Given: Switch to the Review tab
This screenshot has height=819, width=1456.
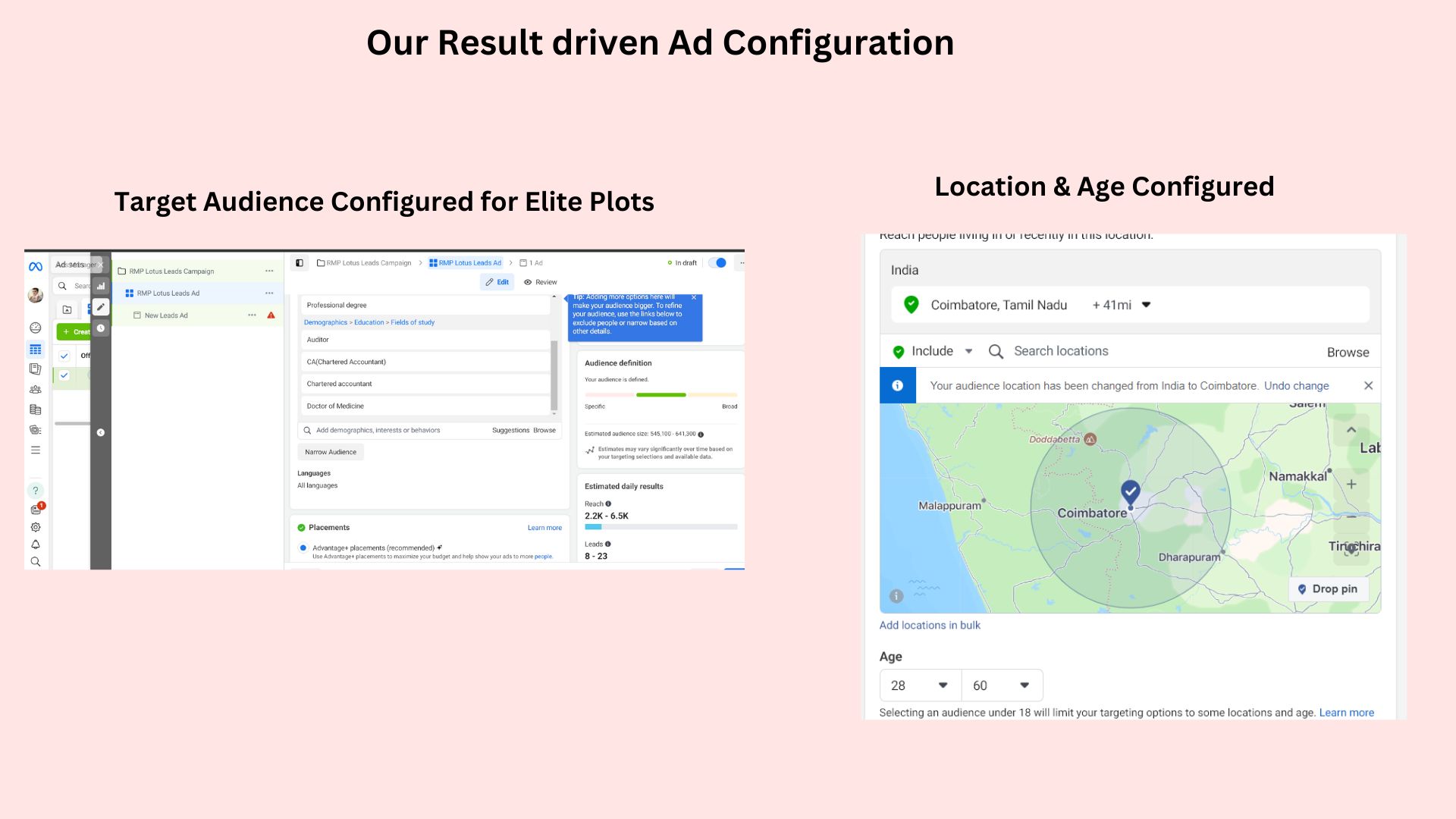Looking at the screenshot, I should click(541, 282).
